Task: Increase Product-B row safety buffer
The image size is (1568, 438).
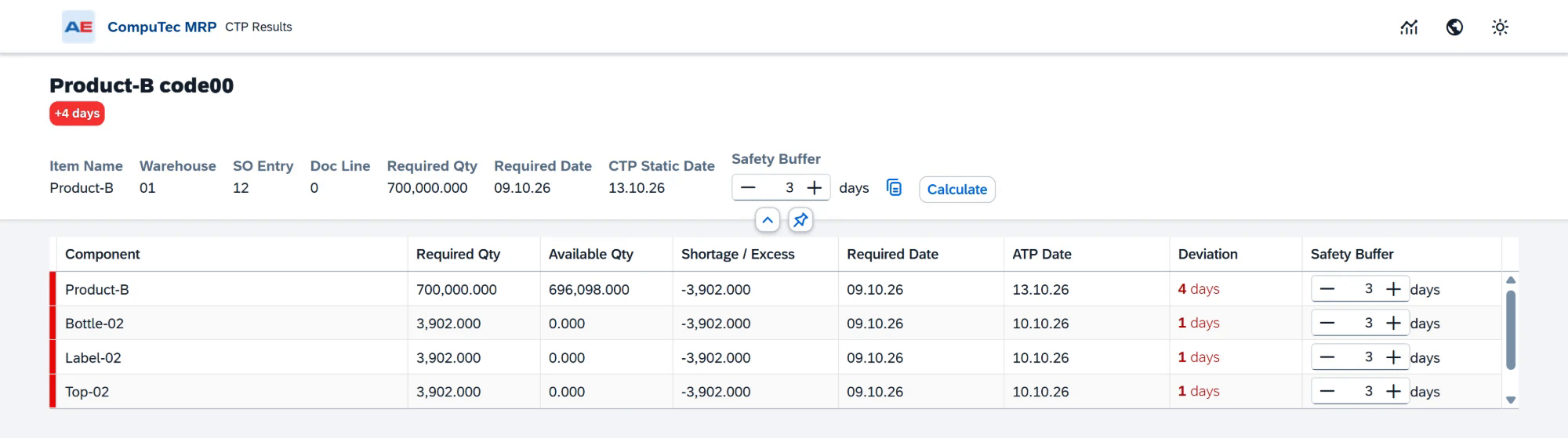Action: click(x=1393, y=289)
